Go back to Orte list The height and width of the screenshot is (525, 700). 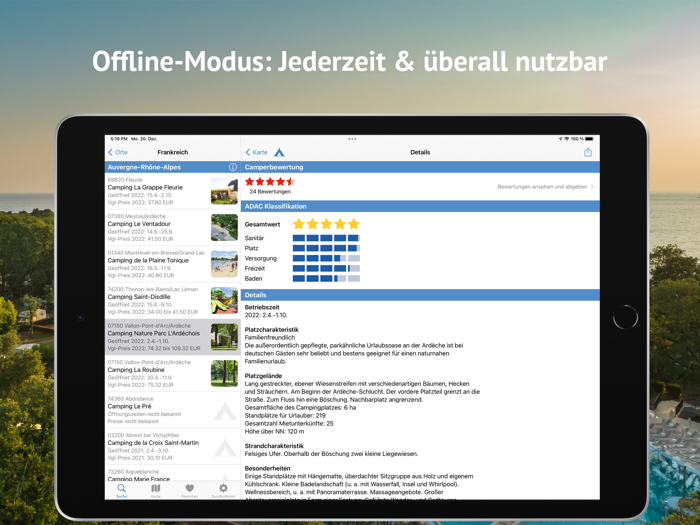click(x=118, y=152)
